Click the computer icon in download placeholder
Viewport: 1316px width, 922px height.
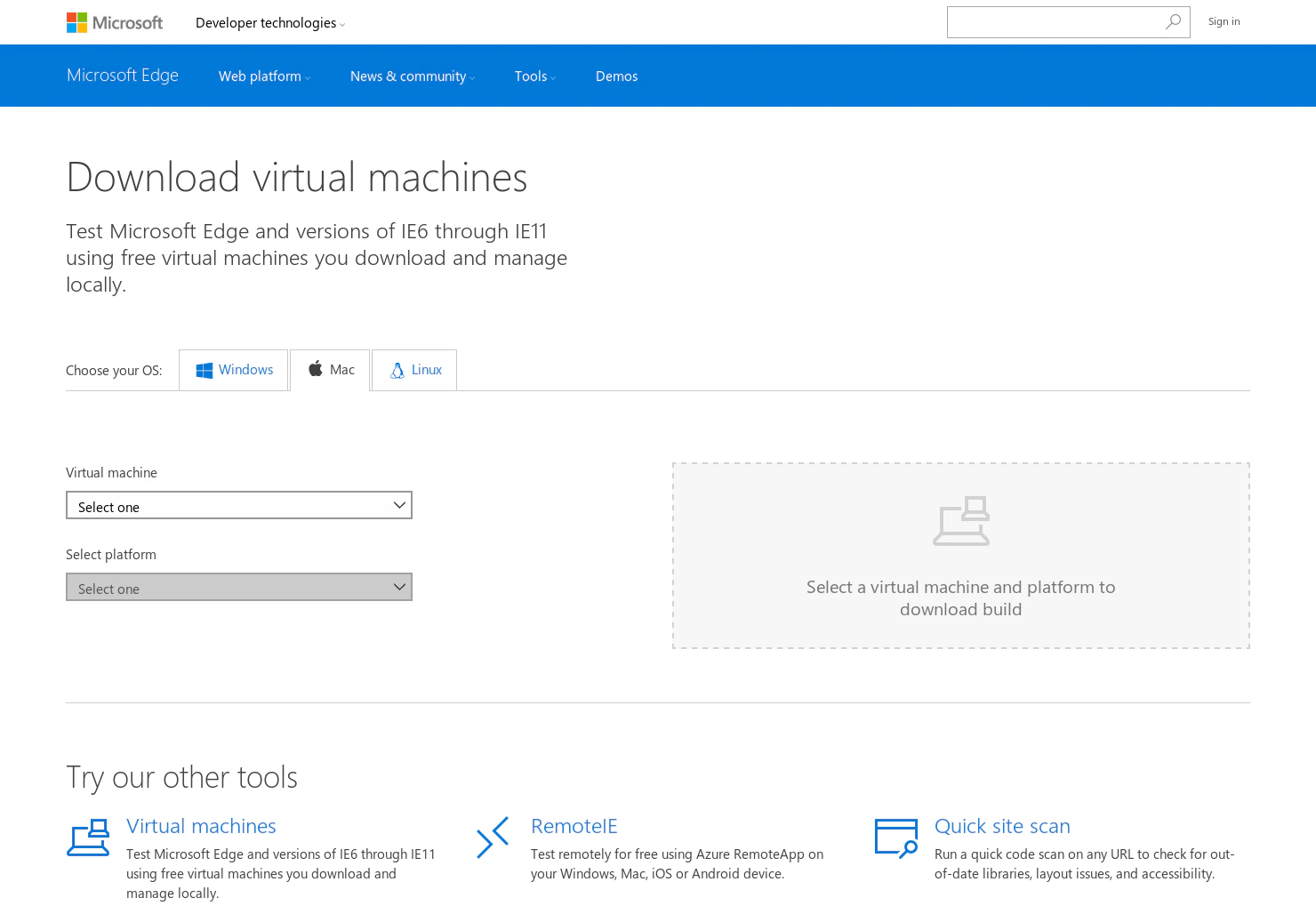[x=961, y=521]
